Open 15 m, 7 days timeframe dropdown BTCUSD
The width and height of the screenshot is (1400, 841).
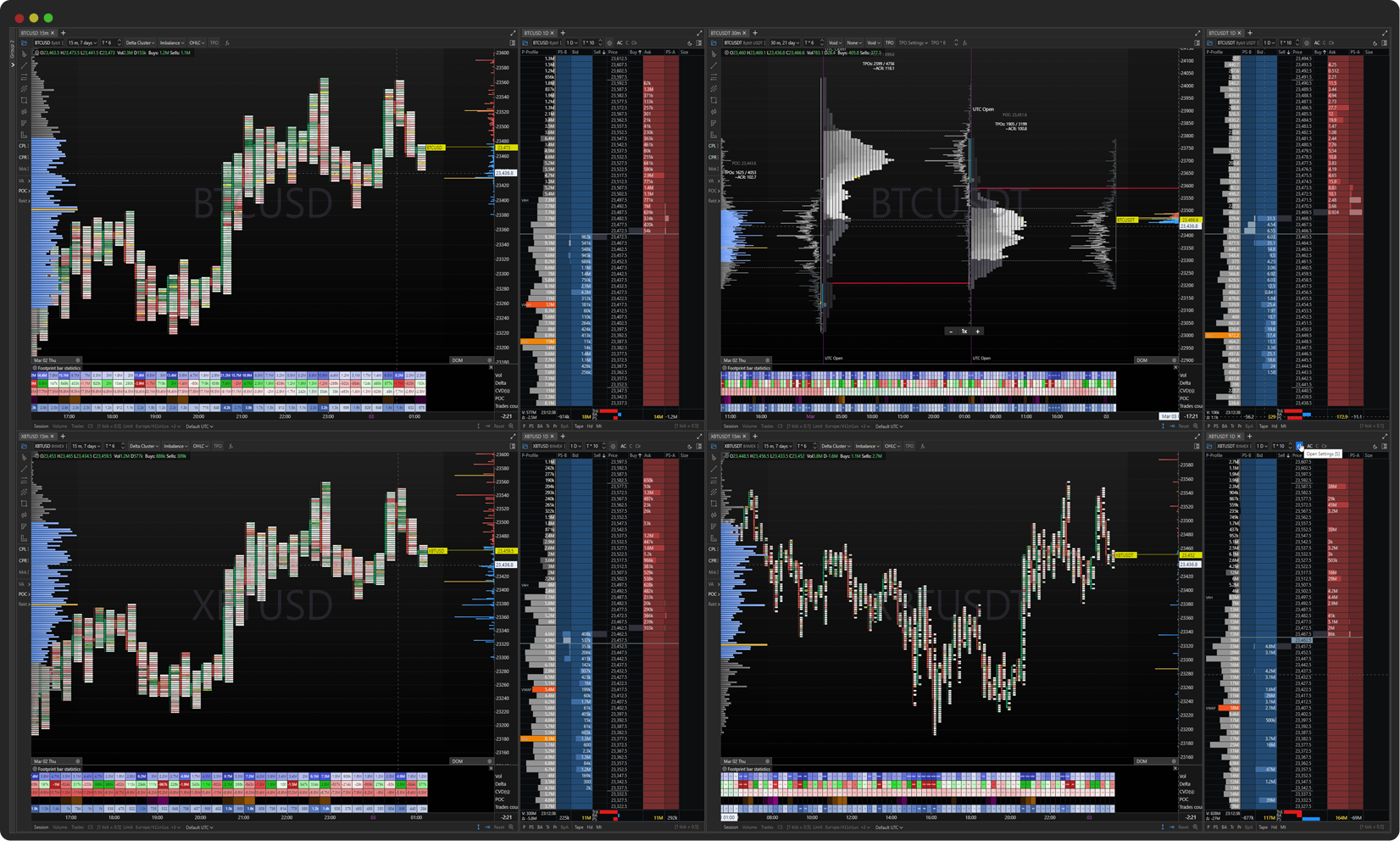pos(82,42)
